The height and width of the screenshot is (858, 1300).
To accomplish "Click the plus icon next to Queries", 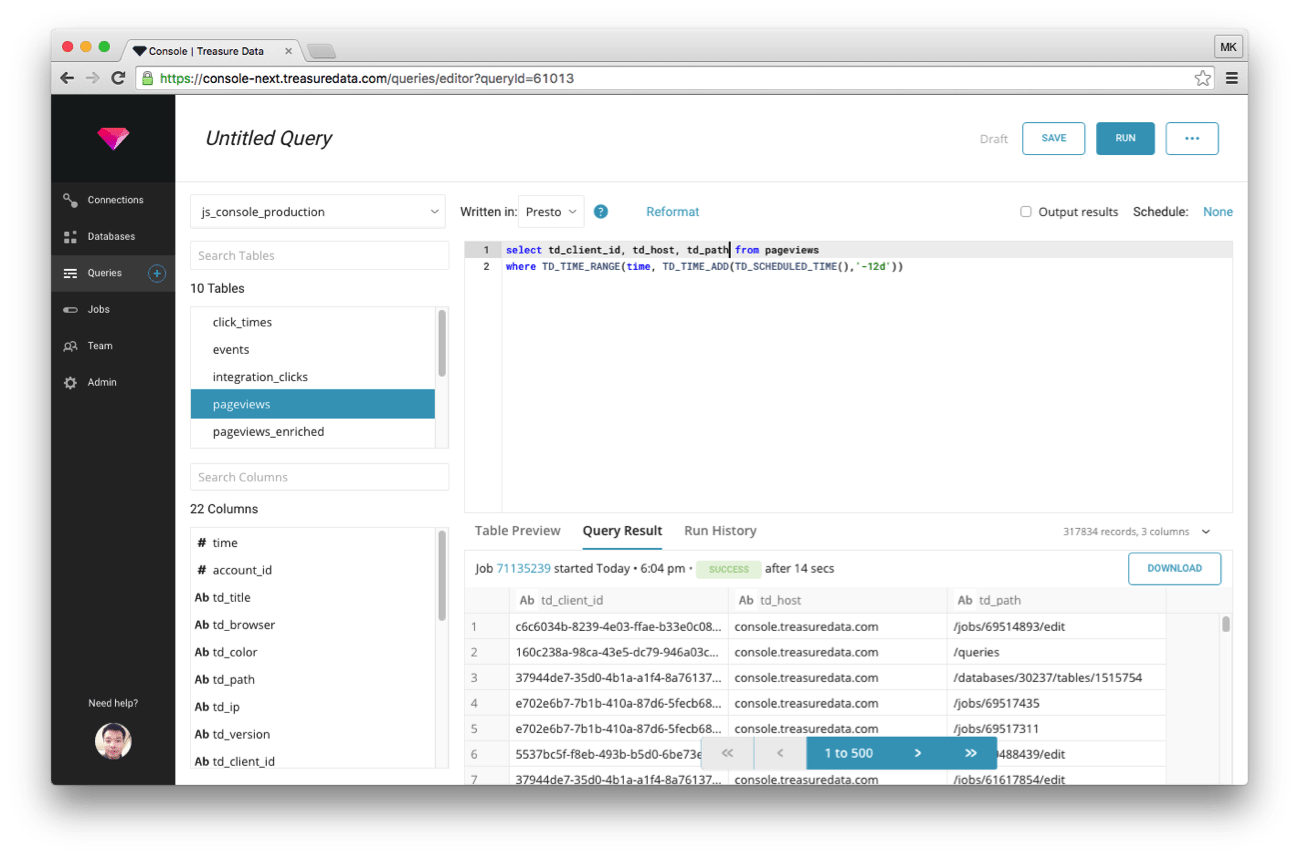I will [157, 273].
